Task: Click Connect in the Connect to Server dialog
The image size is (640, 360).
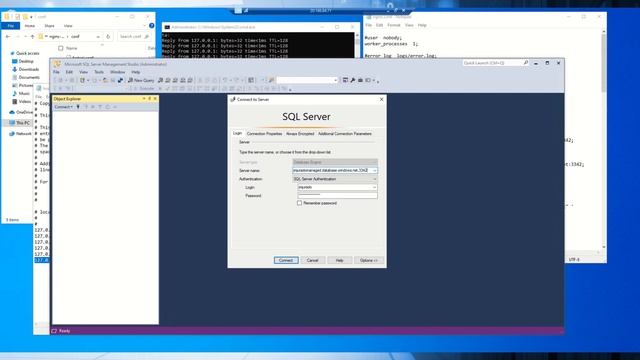Action: coord(286,260)
